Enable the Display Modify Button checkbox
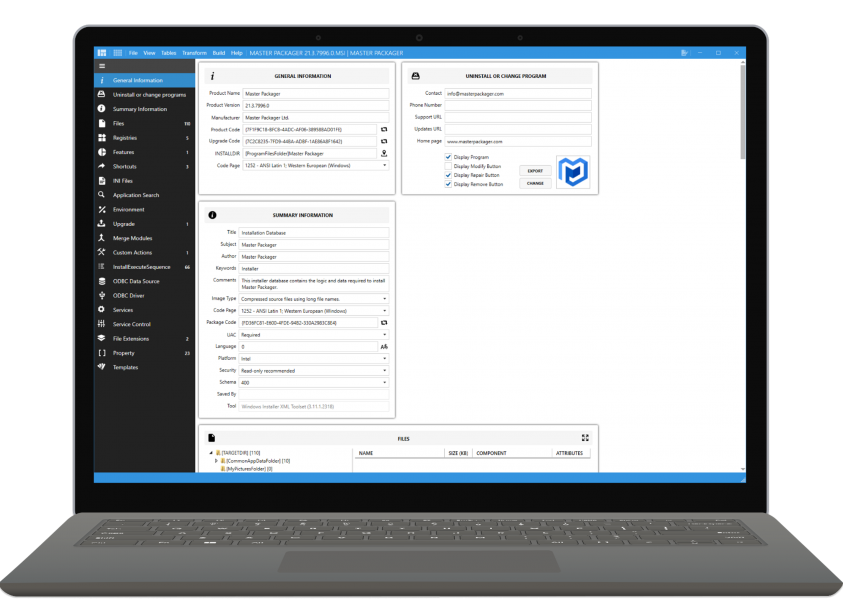Image resolution: width=843 pixels, height=615 pixels. coord(448,167)
